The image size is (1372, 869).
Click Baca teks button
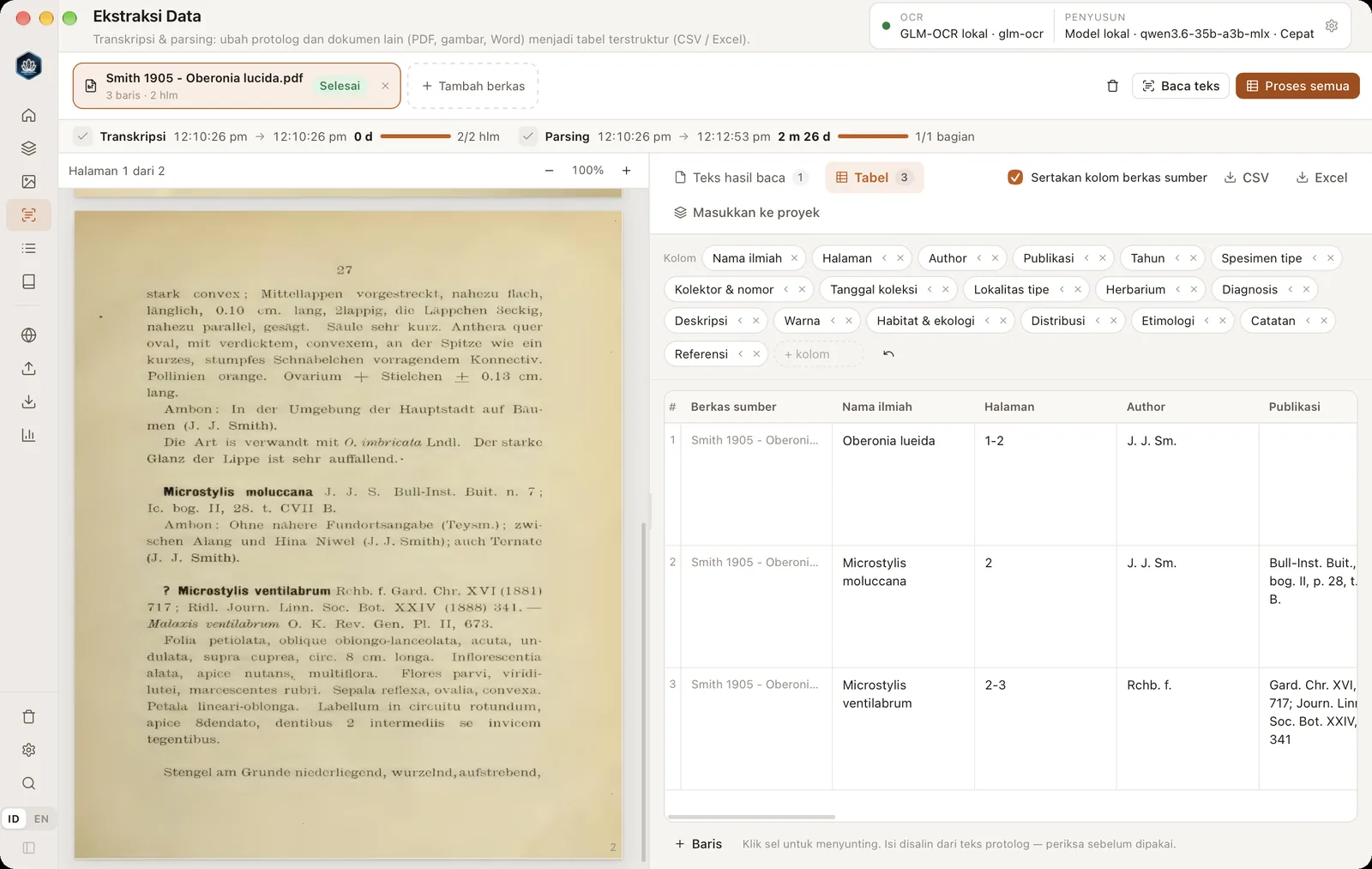pyautogui.click(x=1181, y=86)
